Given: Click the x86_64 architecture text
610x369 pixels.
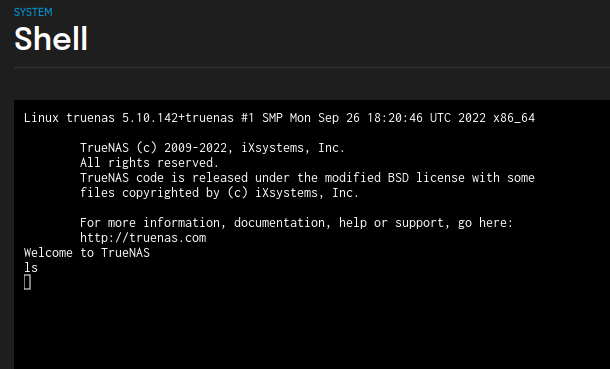Looking at the screenshot, I should (514, 118).
